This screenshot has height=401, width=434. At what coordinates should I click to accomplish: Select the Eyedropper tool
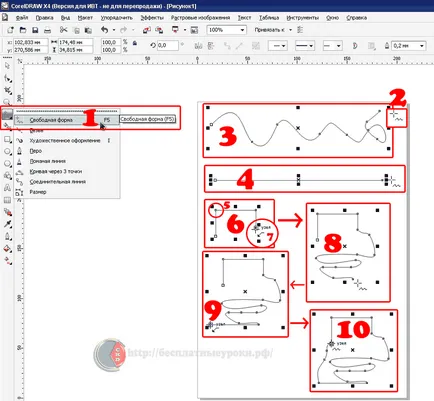pyautogui.click(x=7, y=224)
